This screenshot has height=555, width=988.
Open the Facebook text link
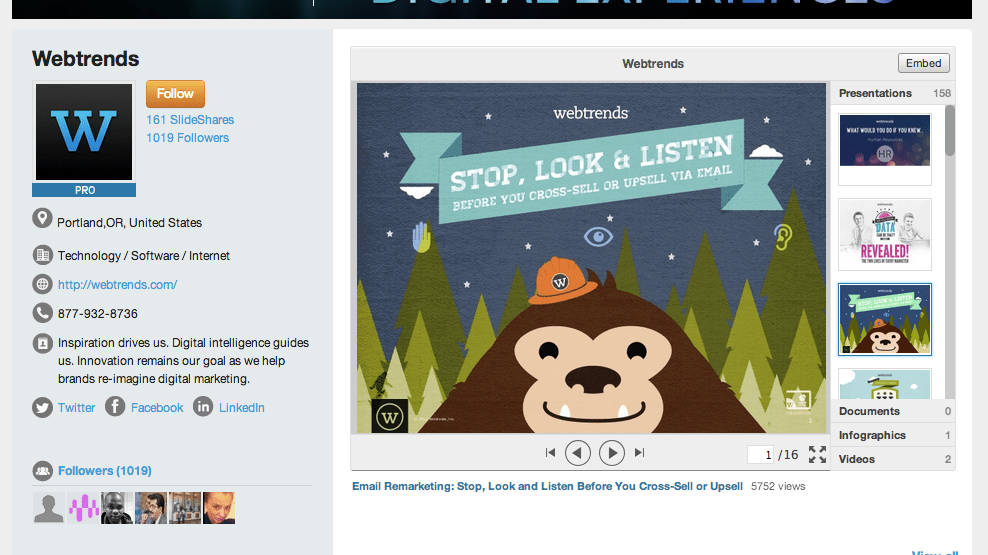(x=157, y=408)
